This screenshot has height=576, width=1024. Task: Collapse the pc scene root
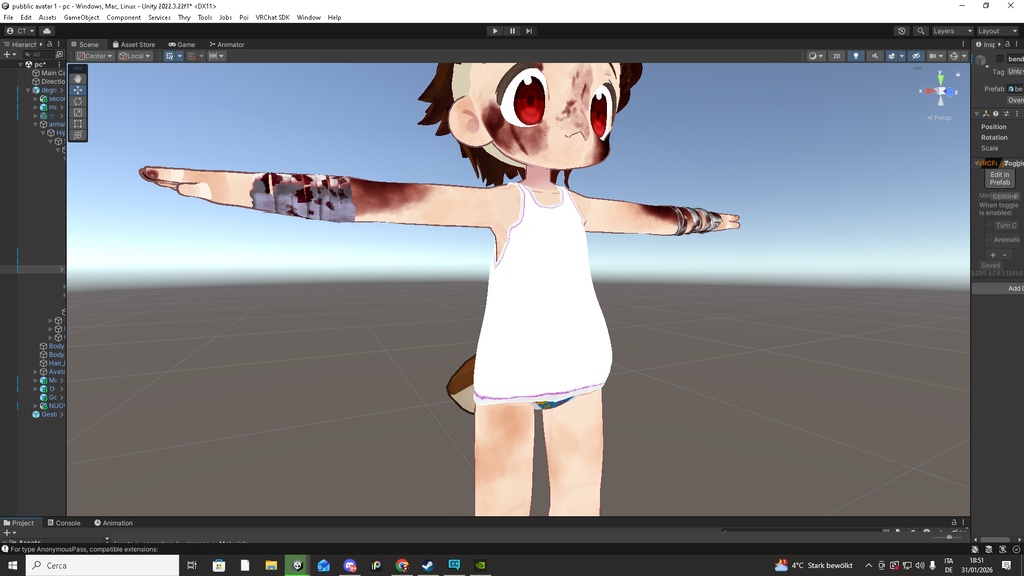pyautogui.click(x=20, y=65)
